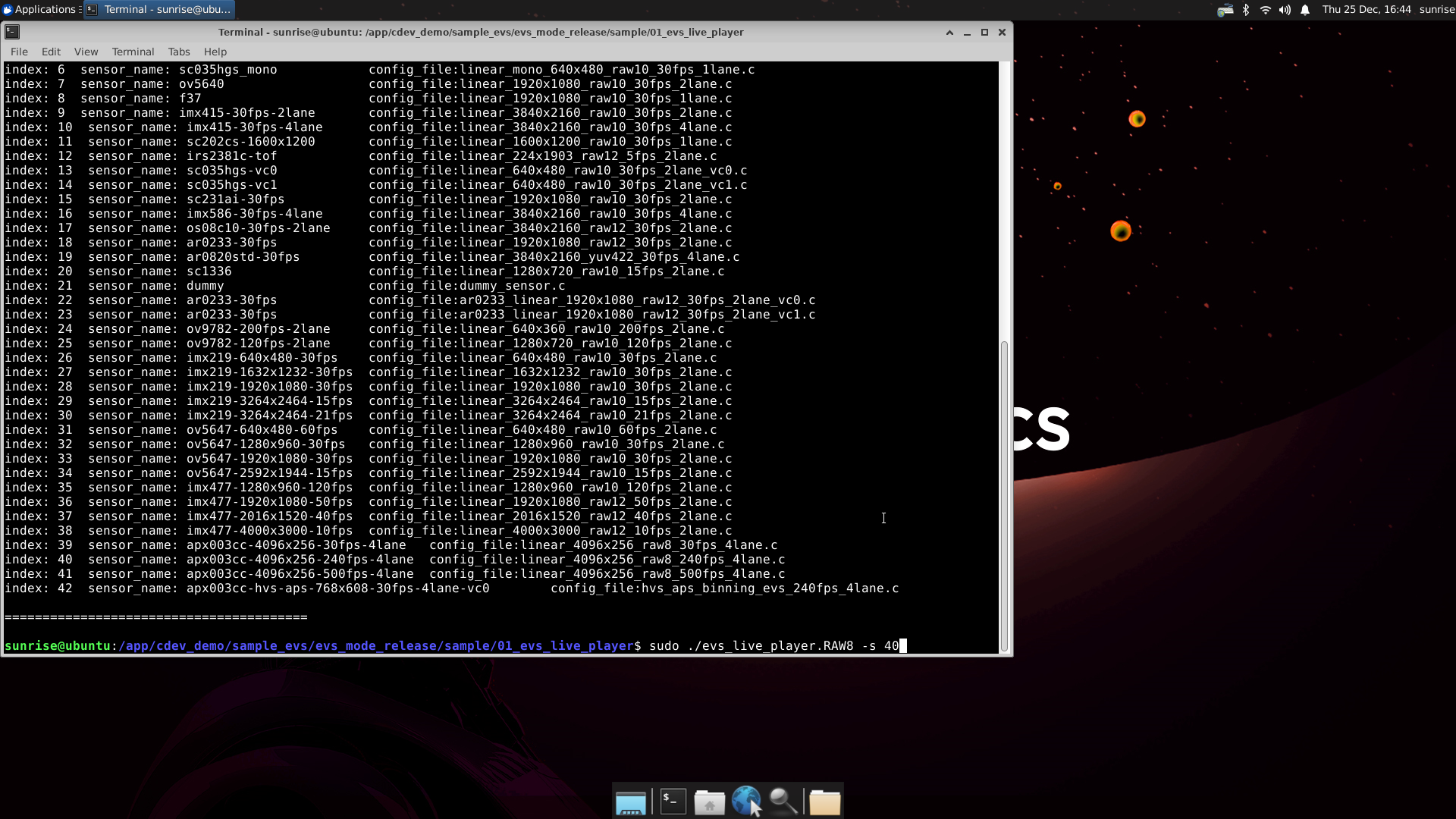Open the Wi-Fi network indicator
1456x819 pixels.
point(1265,10)
